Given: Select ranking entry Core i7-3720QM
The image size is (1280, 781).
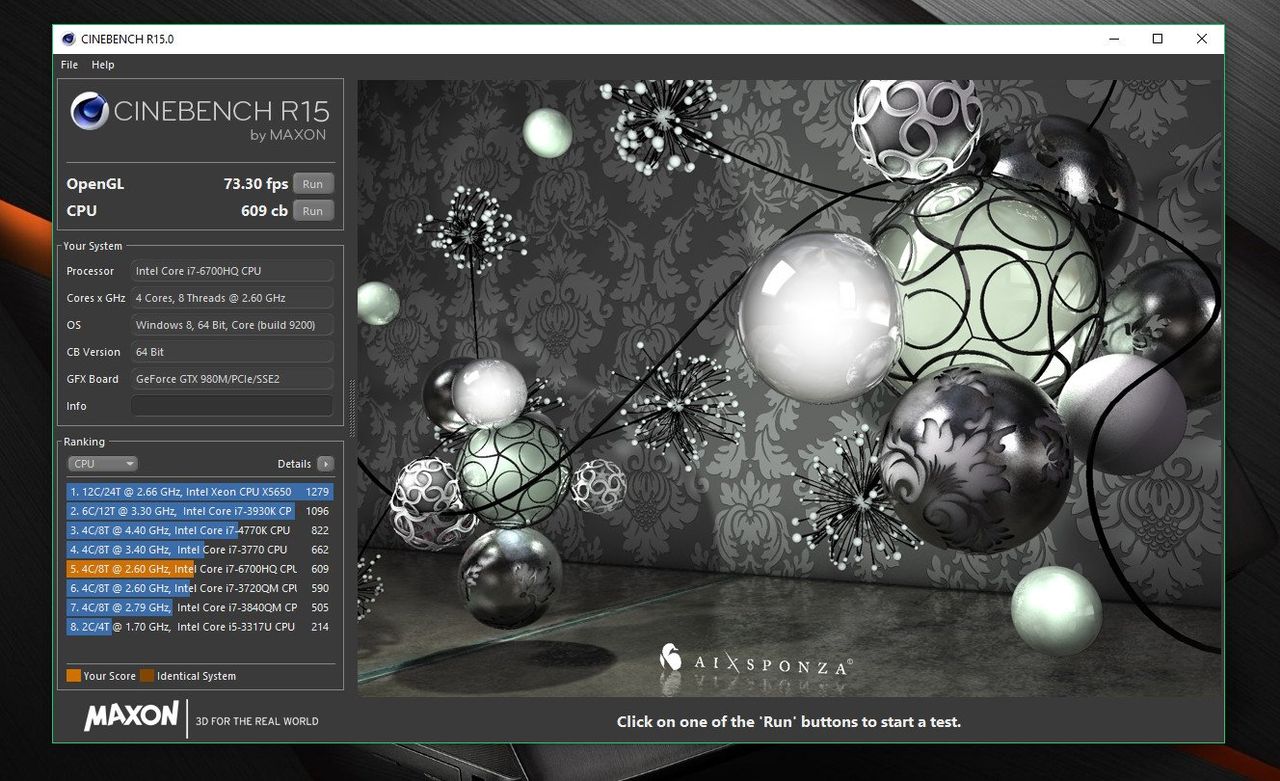Looking at the screenshot, I should [x=200, y=588].
